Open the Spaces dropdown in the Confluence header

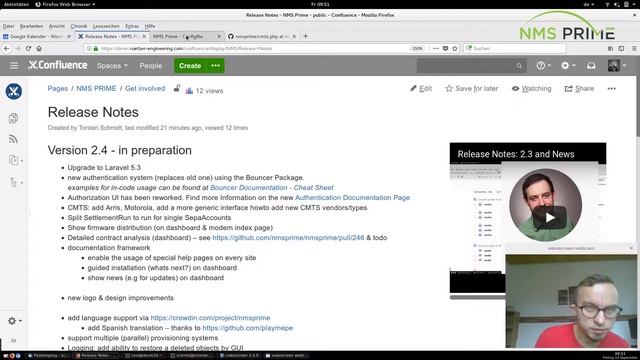[x=112, y=66]
